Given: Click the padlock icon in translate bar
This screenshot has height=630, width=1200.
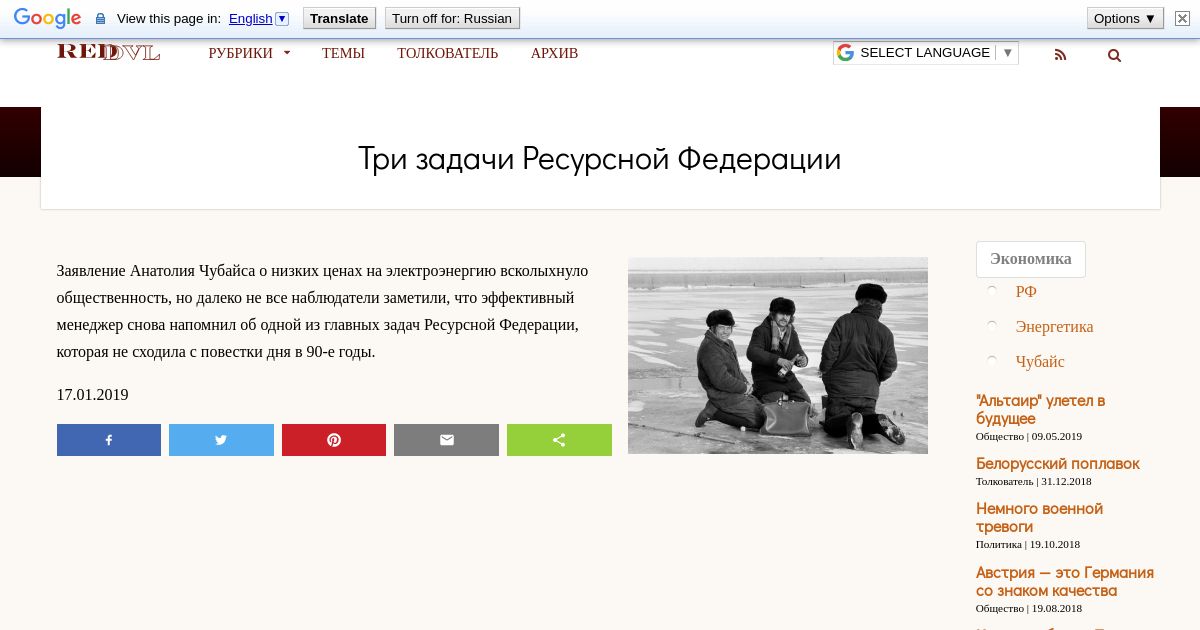Looking at the screenshot, I should click(x=100, y=19).
